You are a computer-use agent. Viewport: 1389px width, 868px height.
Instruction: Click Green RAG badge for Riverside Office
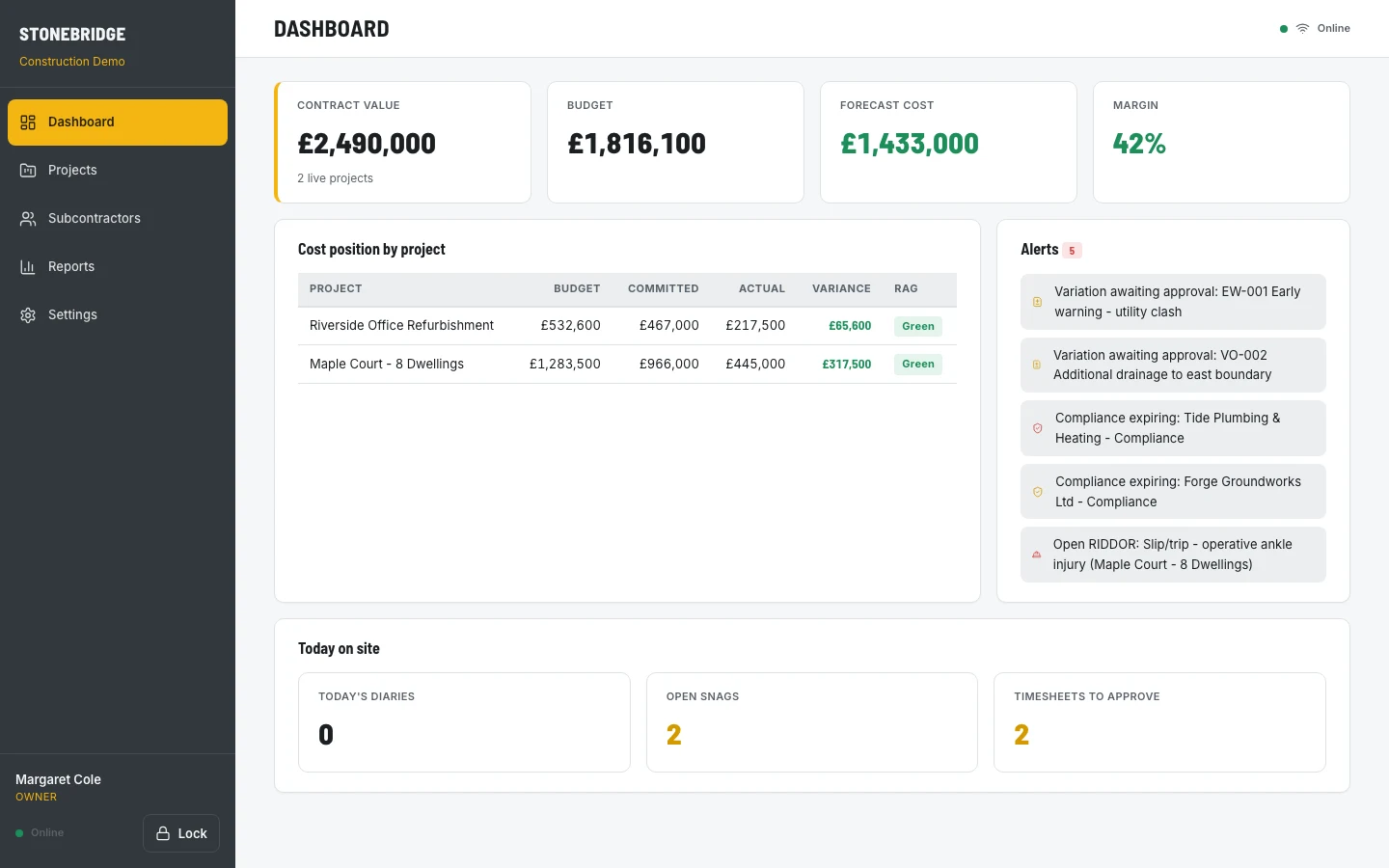[x=918, y=326]
